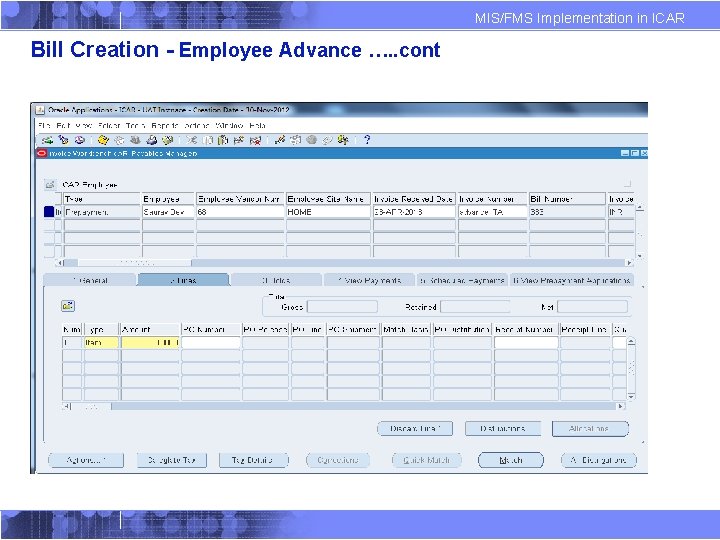Image resolution: width=720 pixels, height=540 pixels.
Task: Open the Reports menu
Action: click(164, 125)
